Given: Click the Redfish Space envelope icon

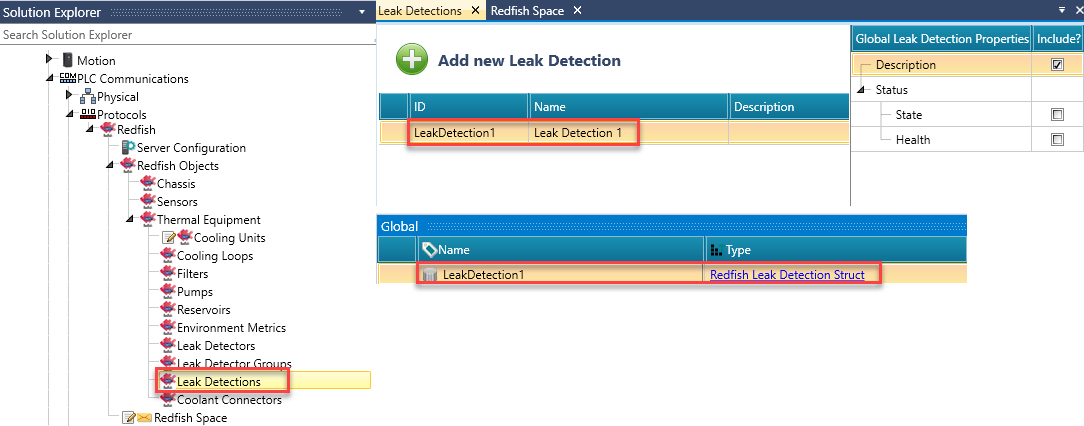Looking at the screenshot, I should (x=143, y=418).
